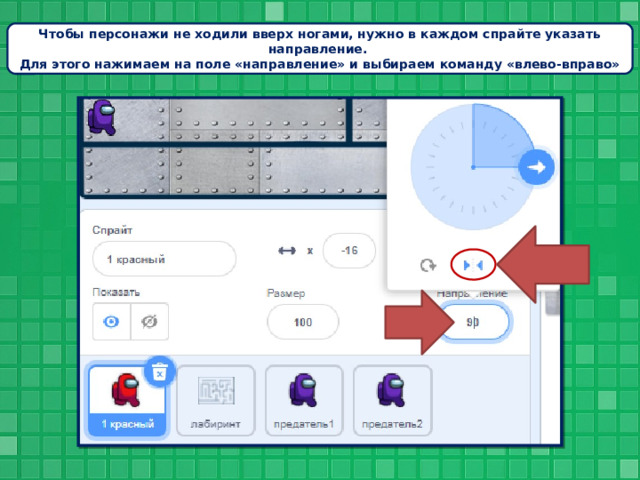
Task: Click the size field showing 100
Action: pyautogui.click(x=303, y=322)
